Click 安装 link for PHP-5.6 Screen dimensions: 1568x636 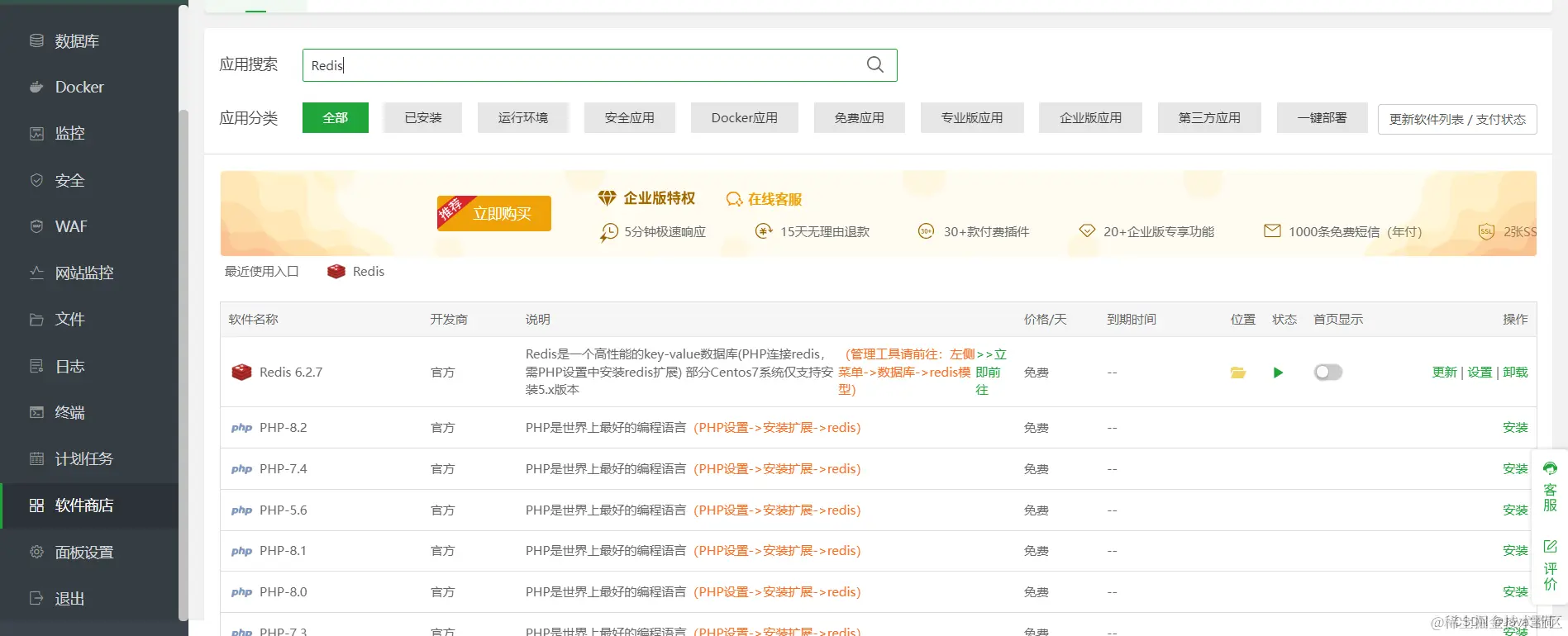tap(1515, 510)
